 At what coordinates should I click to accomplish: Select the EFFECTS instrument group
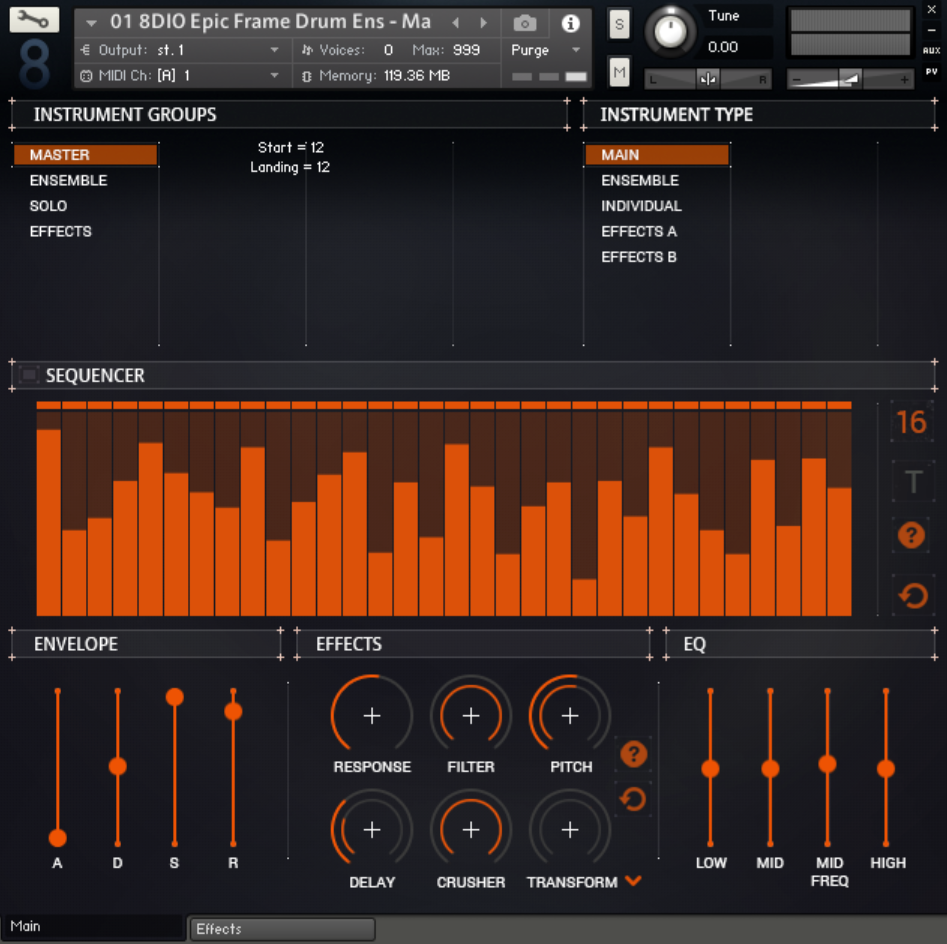tap(60, 231)
